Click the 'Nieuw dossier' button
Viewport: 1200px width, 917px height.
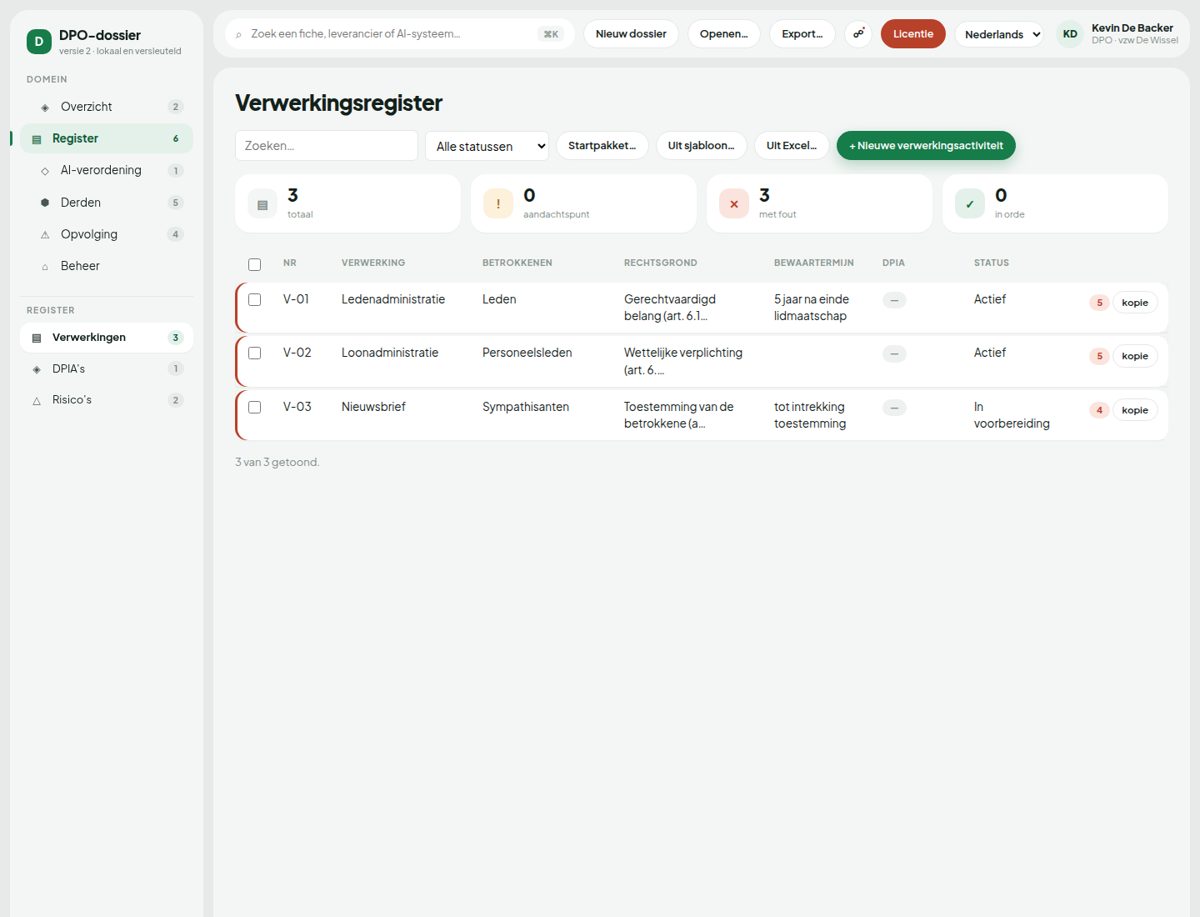631,34
